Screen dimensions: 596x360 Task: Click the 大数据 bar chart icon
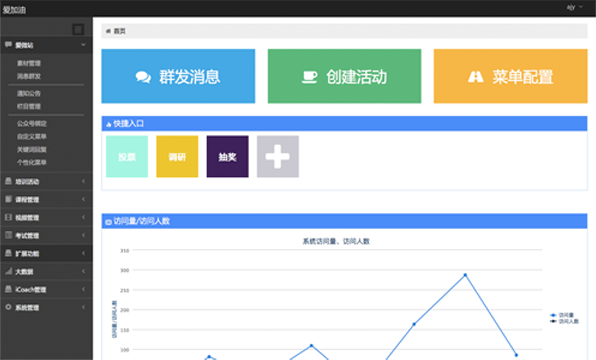(x=8, y=271)
